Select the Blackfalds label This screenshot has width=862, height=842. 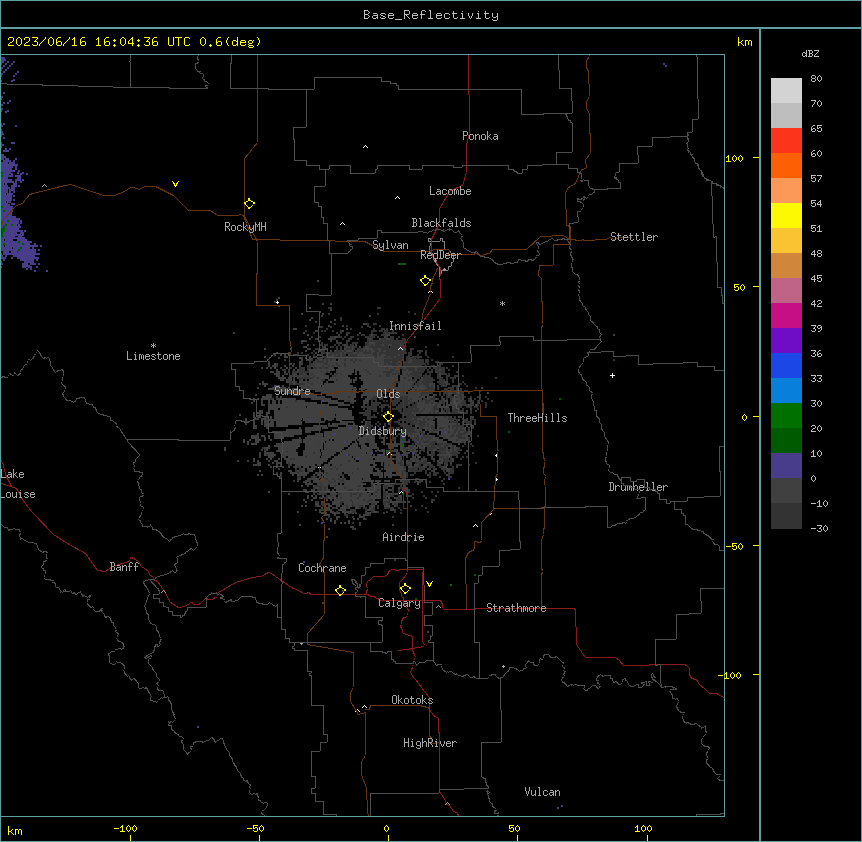(x=441, y=223)
